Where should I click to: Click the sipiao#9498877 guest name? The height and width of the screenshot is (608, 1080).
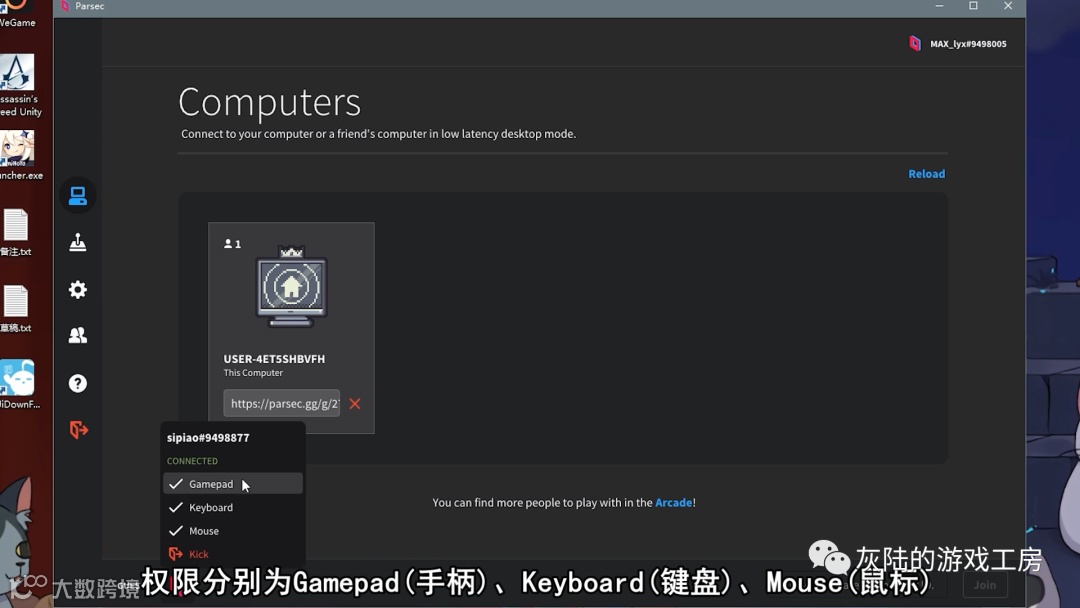coord(208,438)
